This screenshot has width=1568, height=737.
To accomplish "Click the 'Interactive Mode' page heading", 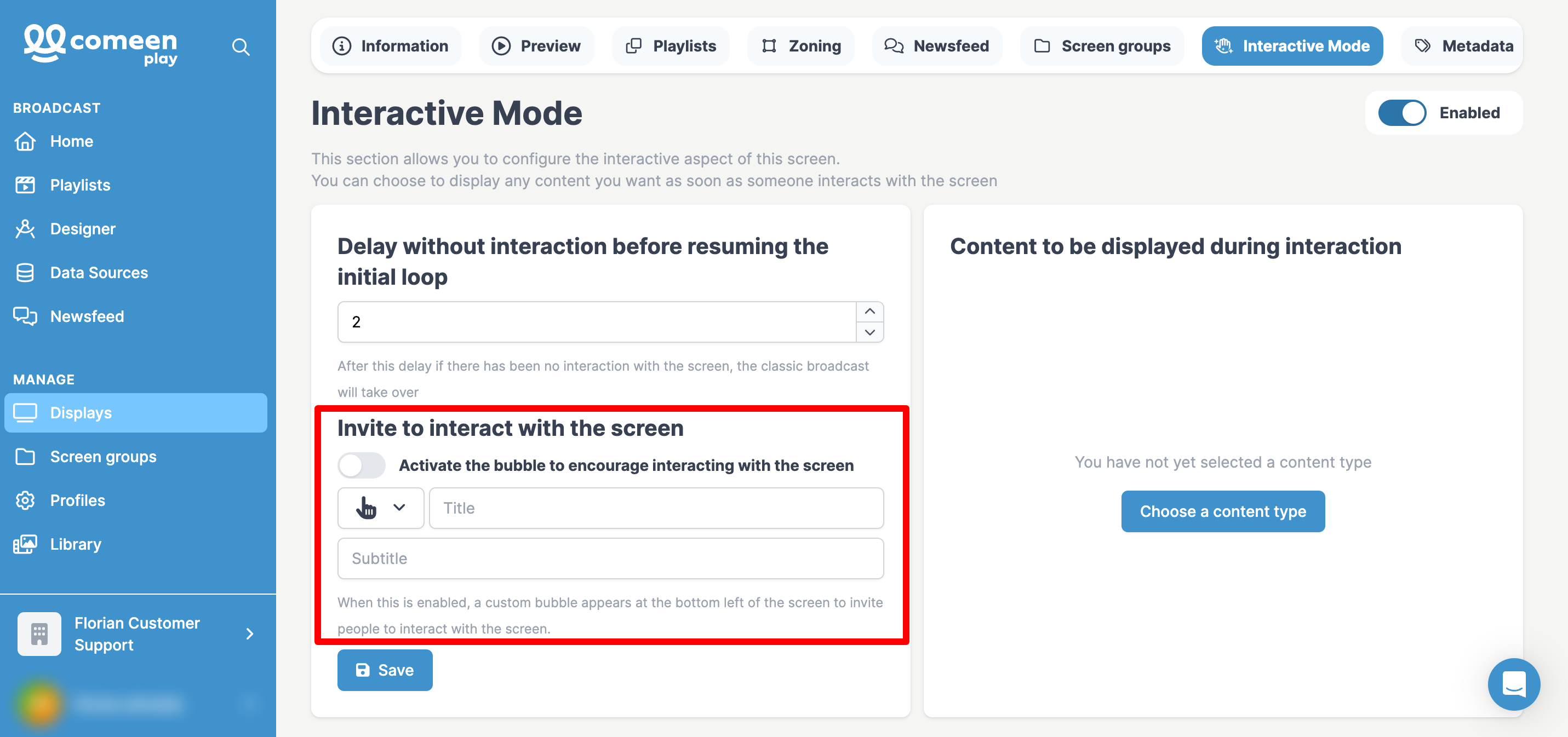I will pos(447,113).
